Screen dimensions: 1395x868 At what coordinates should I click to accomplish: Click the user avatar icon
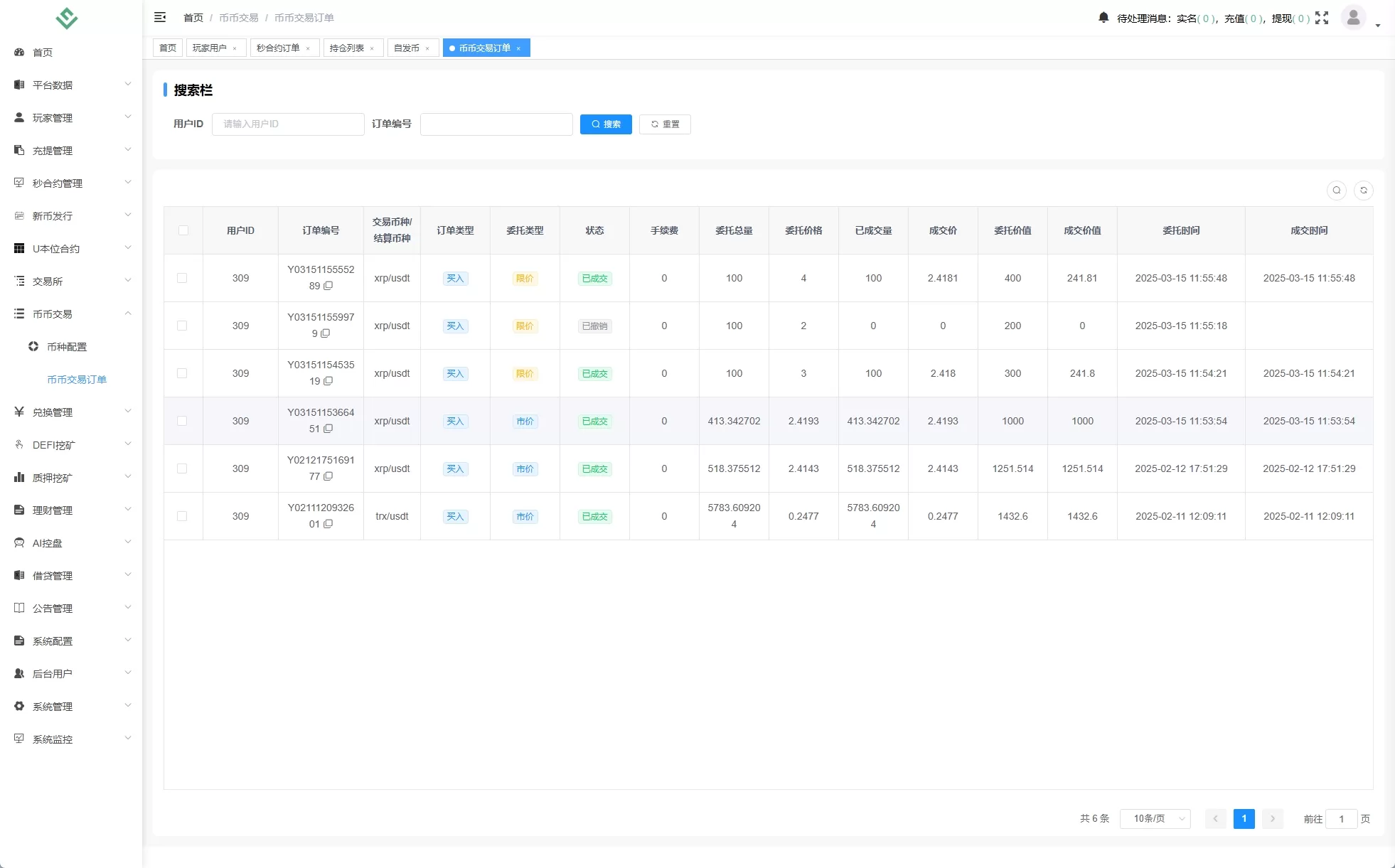click(1353, 17)
